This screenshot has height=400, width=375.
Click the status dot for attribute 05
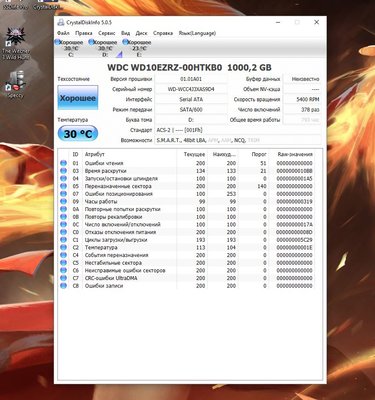click(x=63, y=186)
